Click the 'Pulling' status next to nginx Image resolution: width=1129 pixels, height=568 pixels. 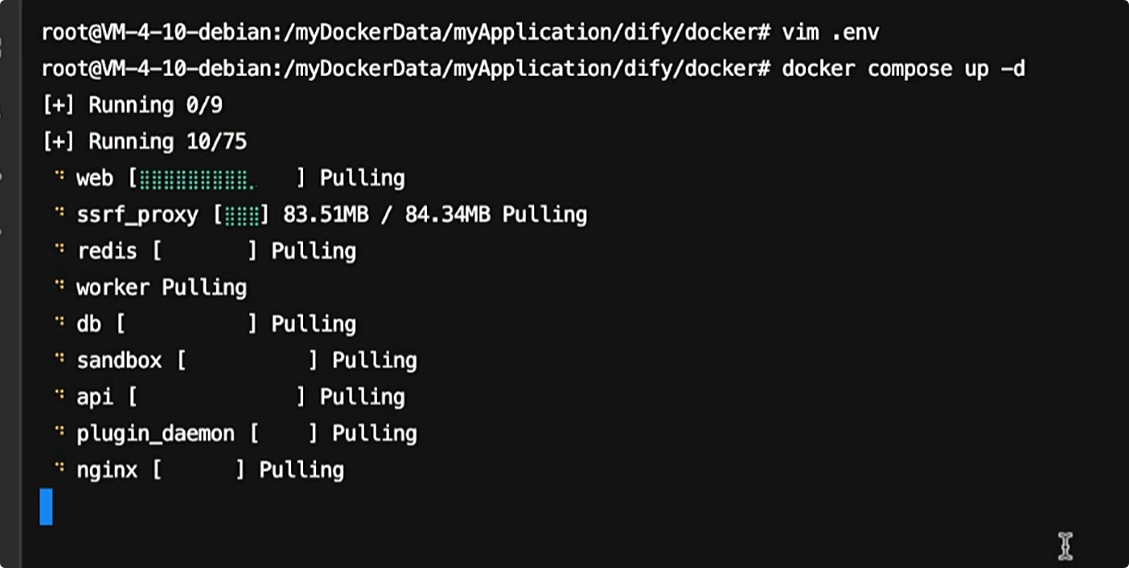tap(301, 470)
